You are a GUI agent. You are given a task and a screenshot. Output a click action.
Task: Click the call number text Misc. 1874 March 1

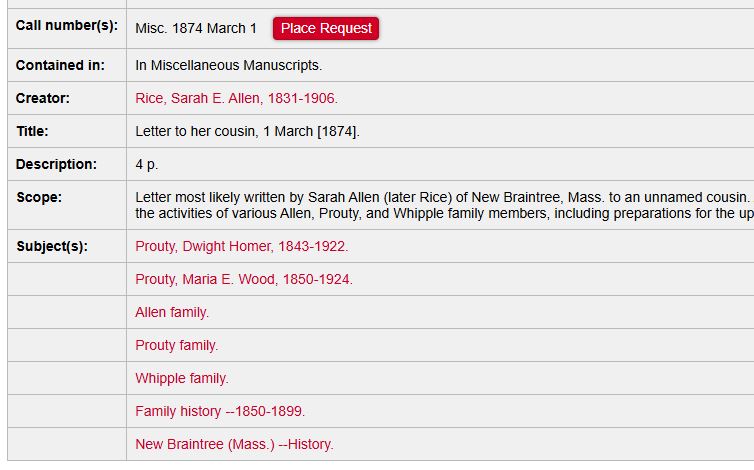click(196, 28)
